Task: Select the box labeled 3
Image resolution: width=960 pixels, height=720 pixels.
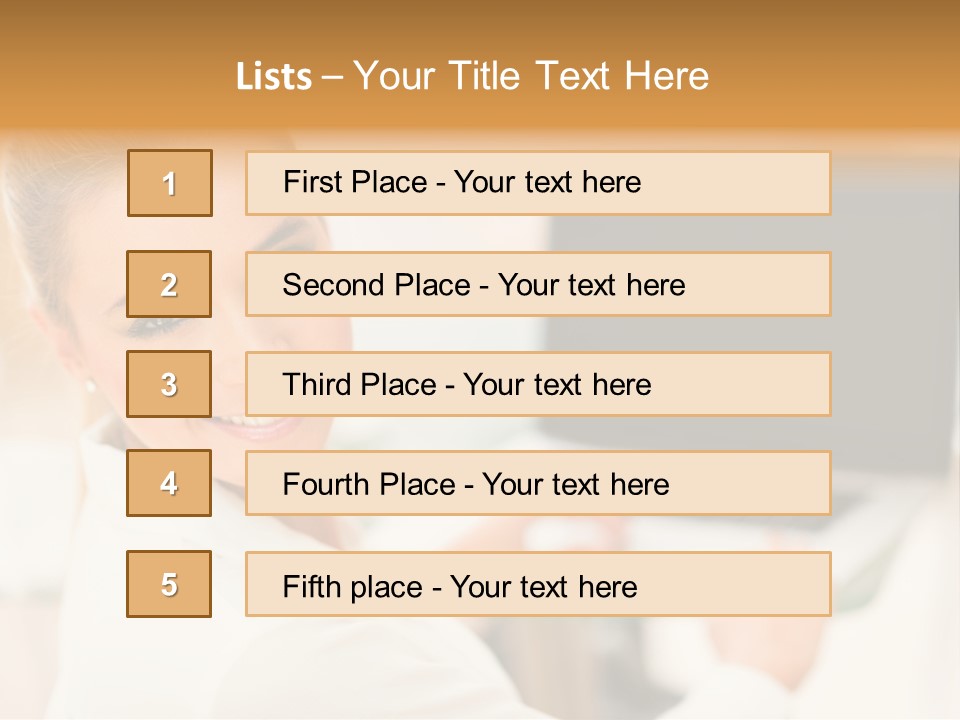Action: (x=169, y=384)
